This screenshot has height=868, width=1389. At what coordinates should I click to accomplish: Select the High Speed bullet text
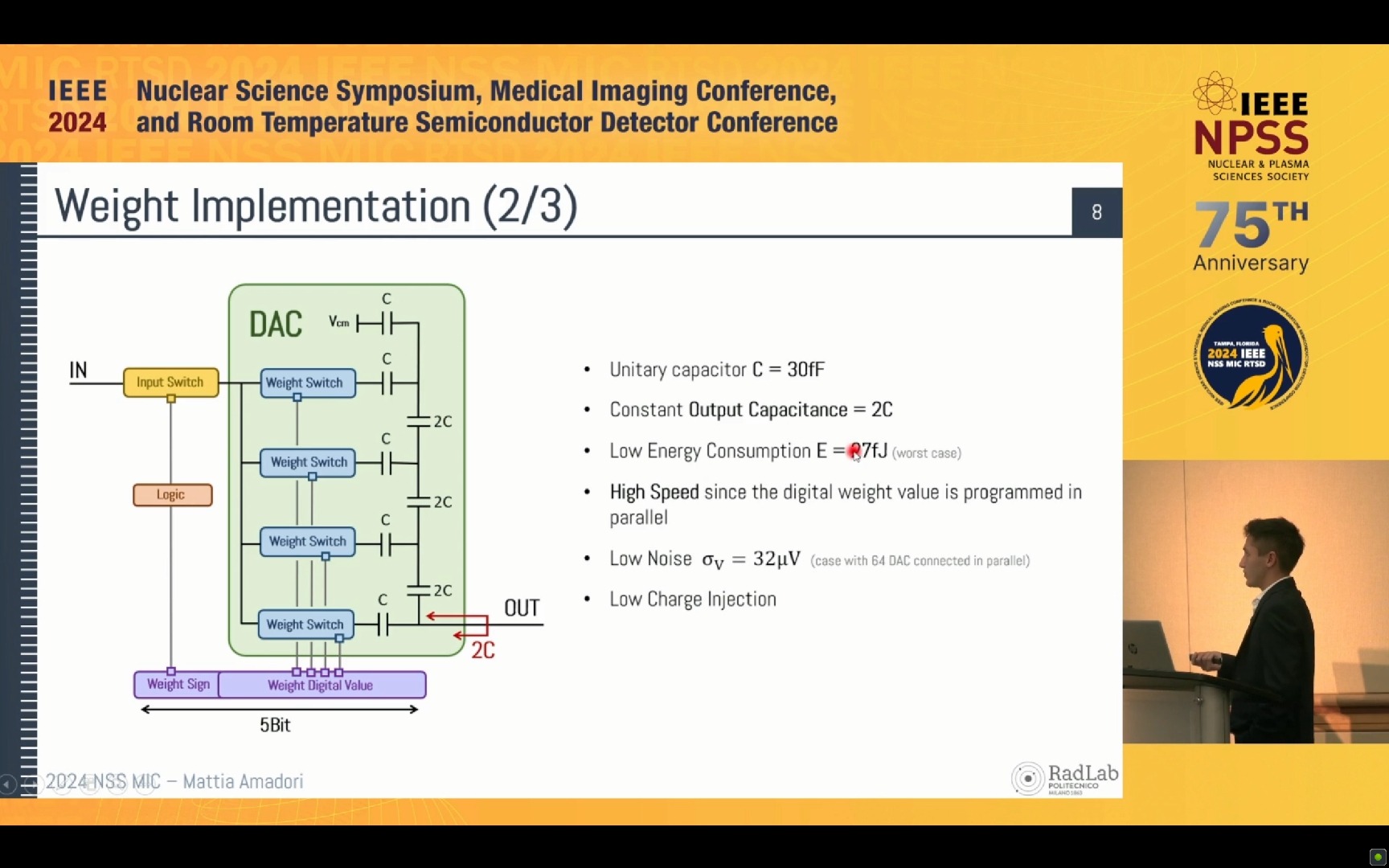(846, 504)
